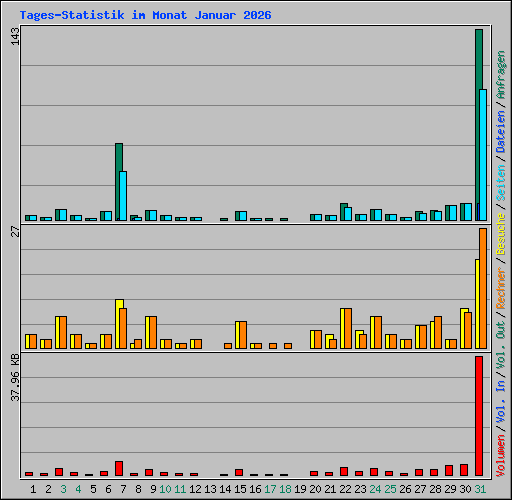Viewport: 512px width, 500px height.
Task: Click the orange Rechner bar for day 31
Action: click(483, 288)
